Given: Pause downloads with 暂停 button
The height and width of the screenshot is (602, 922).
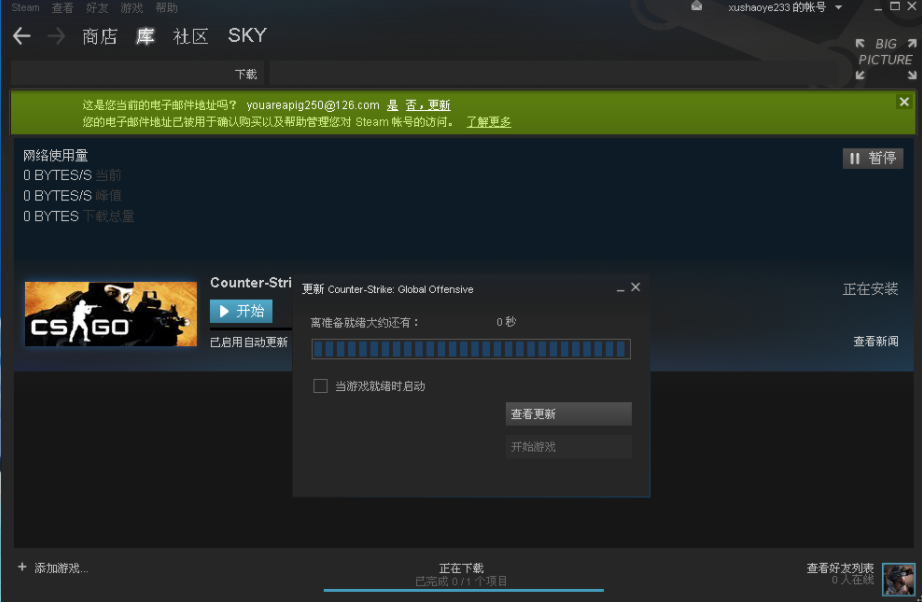Looking at the screenshot, I should click(x=873, y=158).
